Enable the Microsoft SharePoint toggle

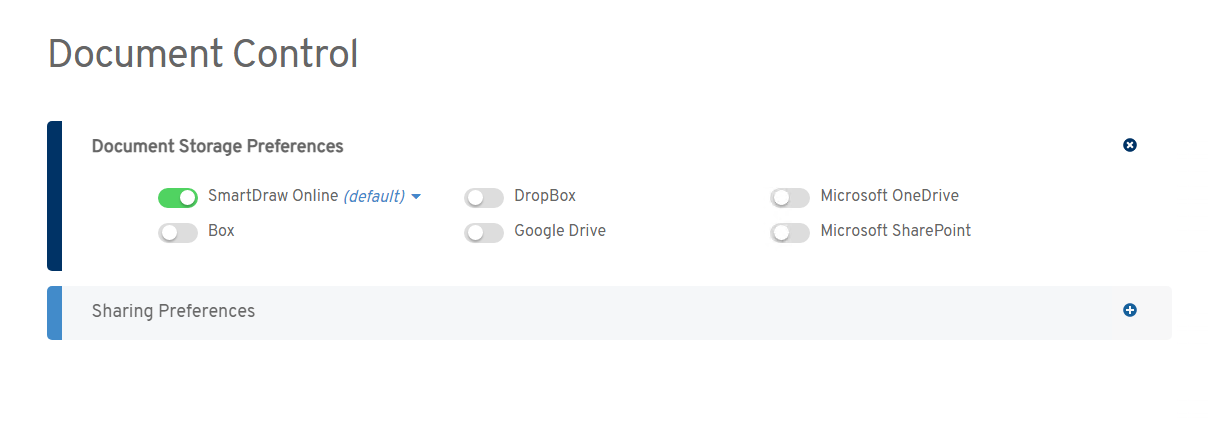click(790, 233)
